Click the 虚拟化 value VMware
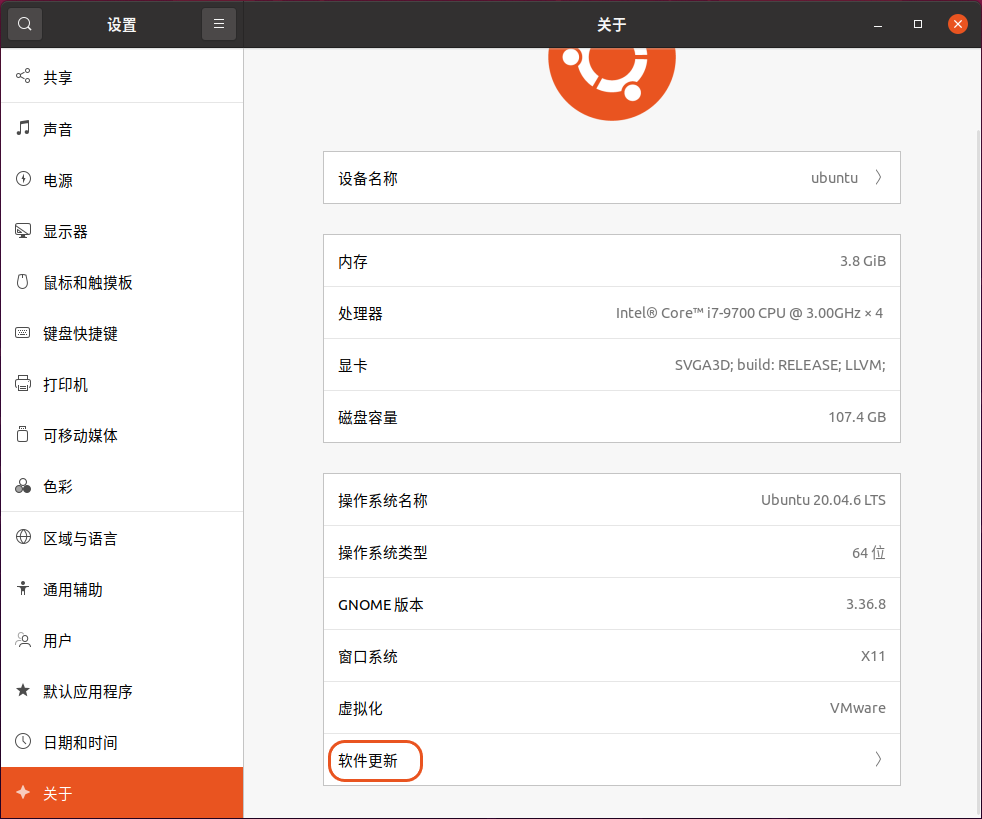The height and width of the screenshot is (819, 982). click(x=857, y=708)
